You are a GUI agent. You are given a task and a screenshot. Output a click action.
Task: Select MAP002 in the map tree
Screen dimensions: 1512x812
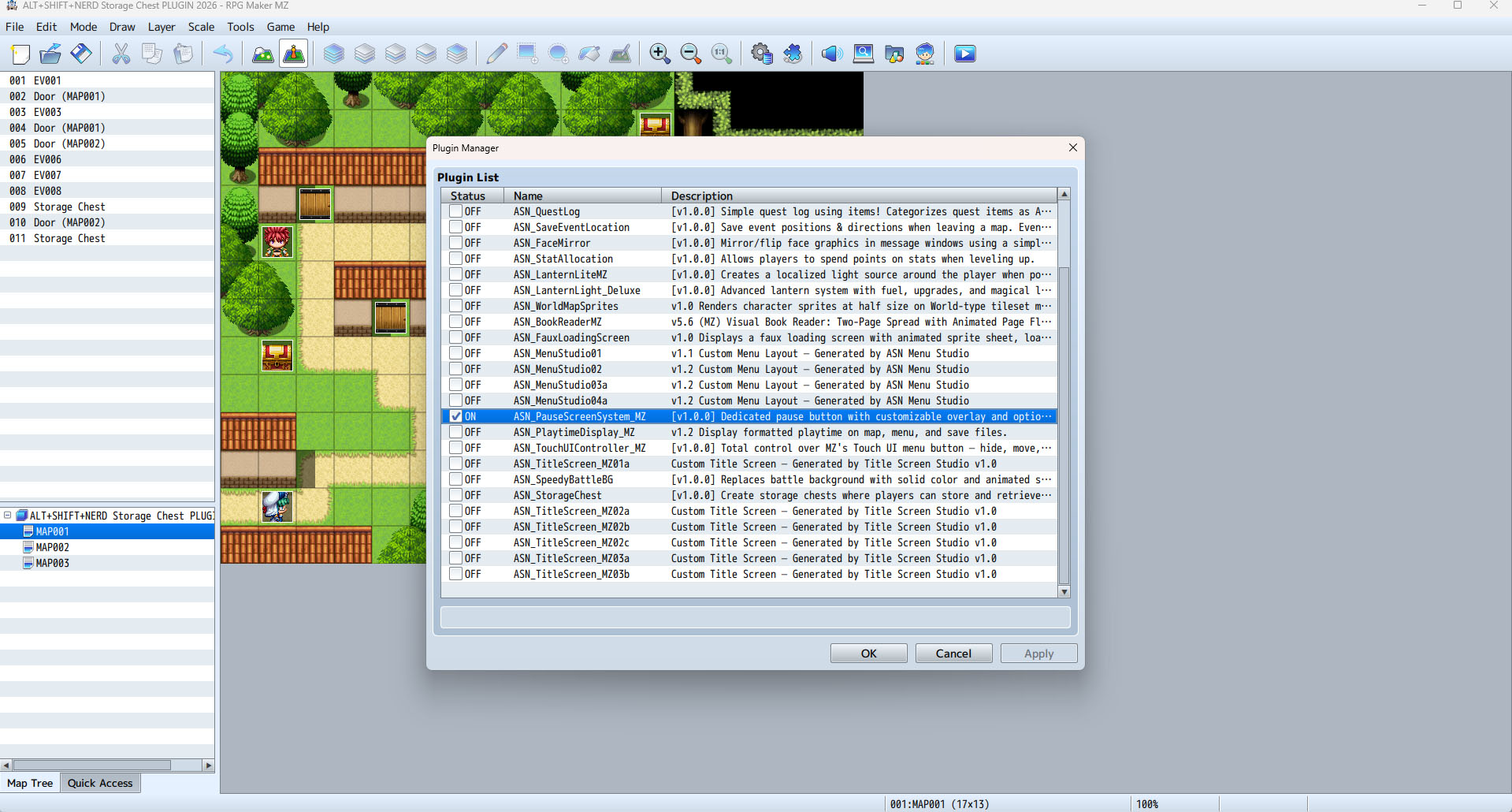[52, 547]
